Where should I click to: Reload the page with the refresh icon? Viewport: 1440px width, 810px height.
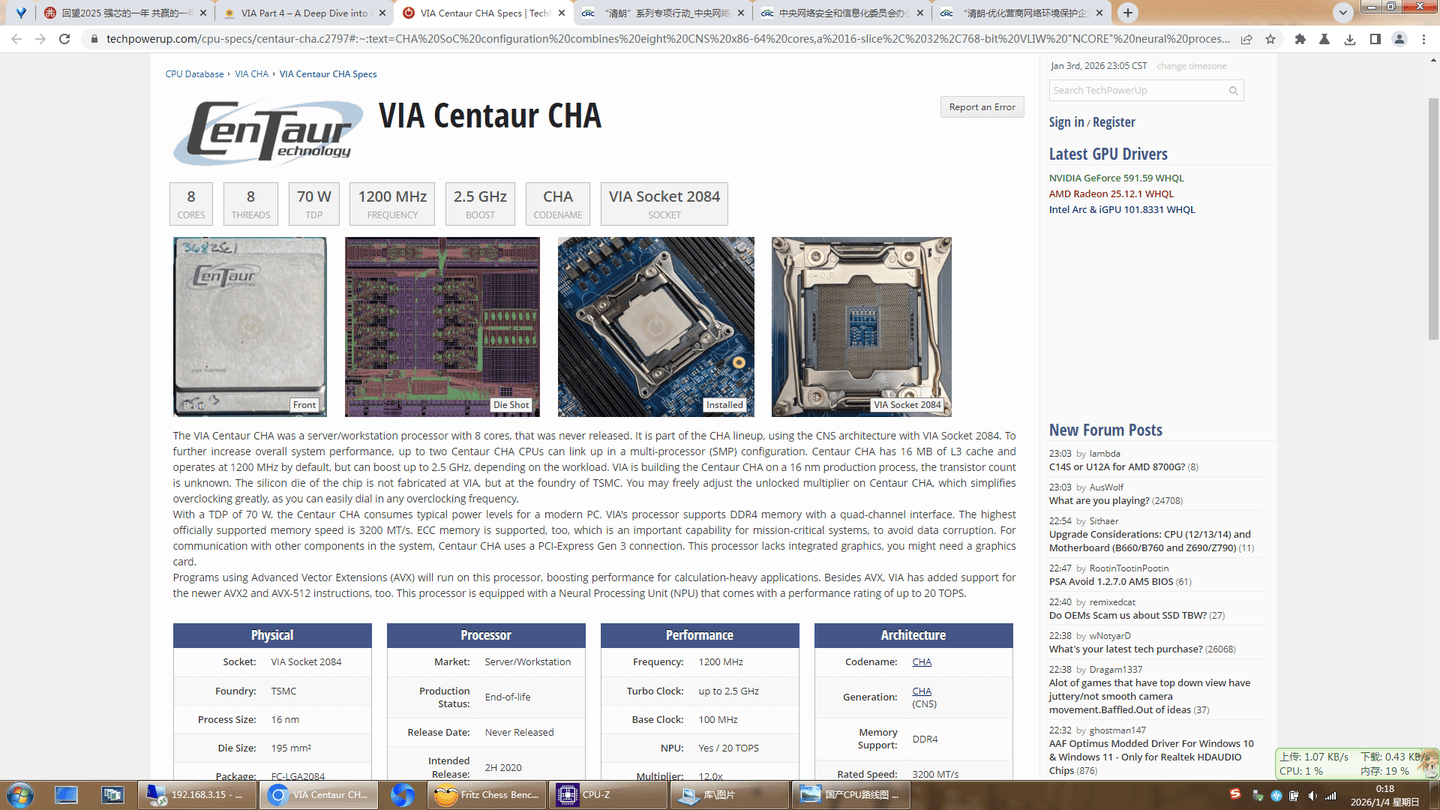point(65,39)
